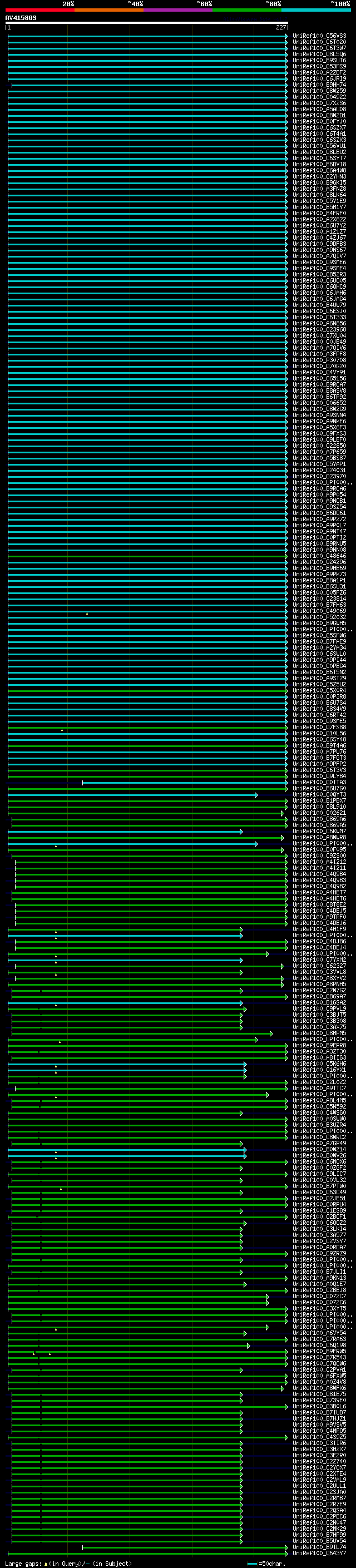The width and height of the screenshot is (356, 1568).
Task: Select UniRef100_B0FYJ0 label
Action: [319, 121]
